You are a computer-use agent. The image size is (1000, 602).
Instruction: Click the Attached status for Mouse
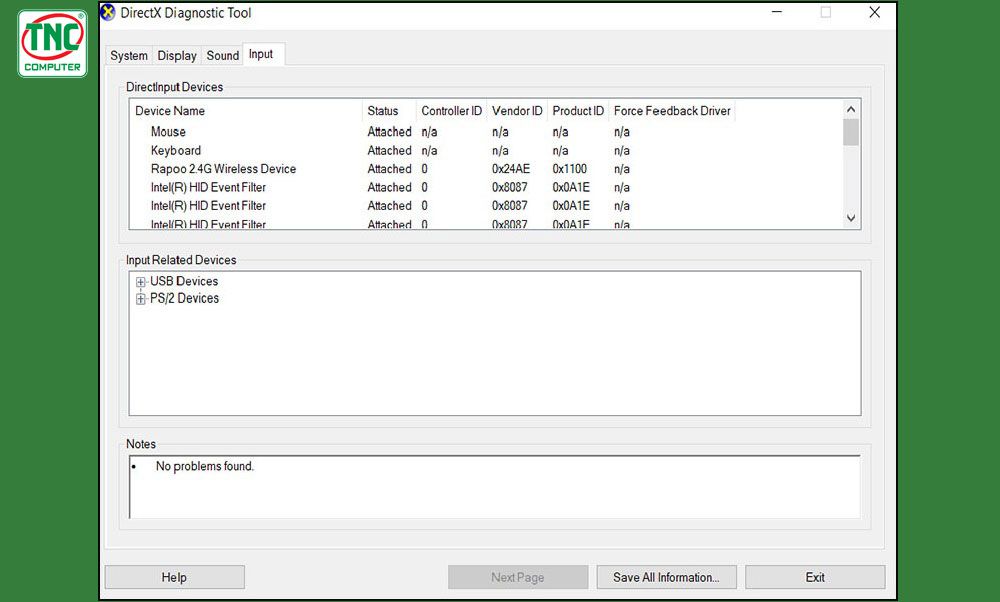tap(389, 132)
